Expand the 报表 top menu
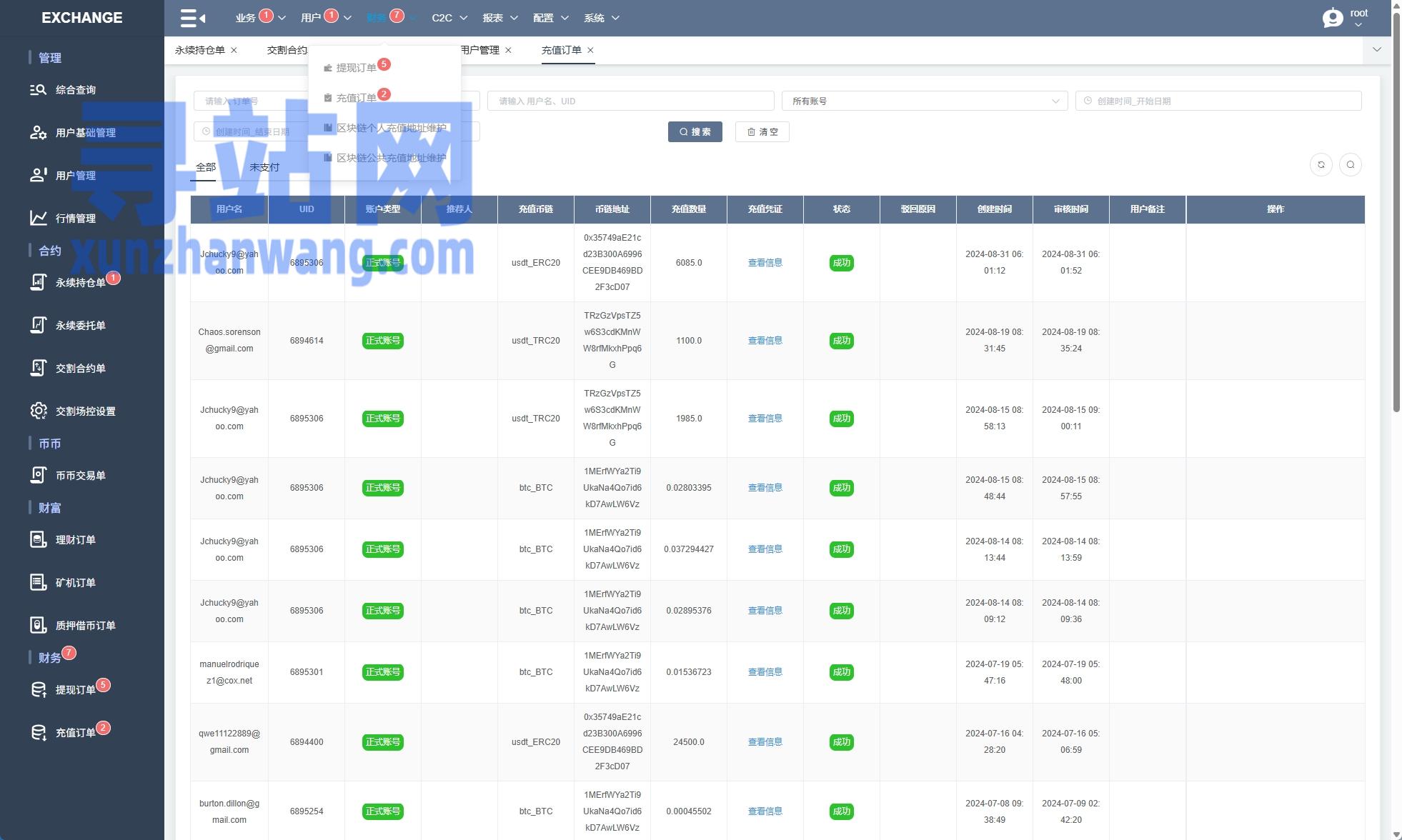Viewport: 1402px width, 840px height. (499, 18)
